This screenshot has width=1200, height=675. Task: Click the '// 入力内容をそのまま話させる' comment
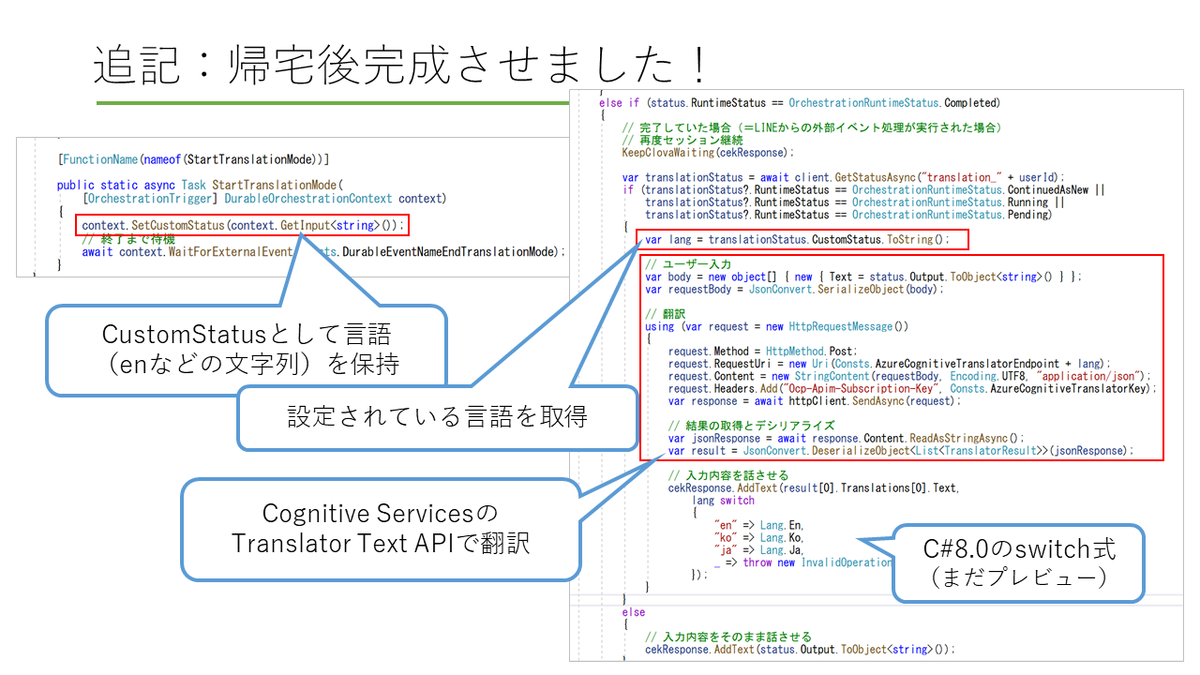(728, 637)
